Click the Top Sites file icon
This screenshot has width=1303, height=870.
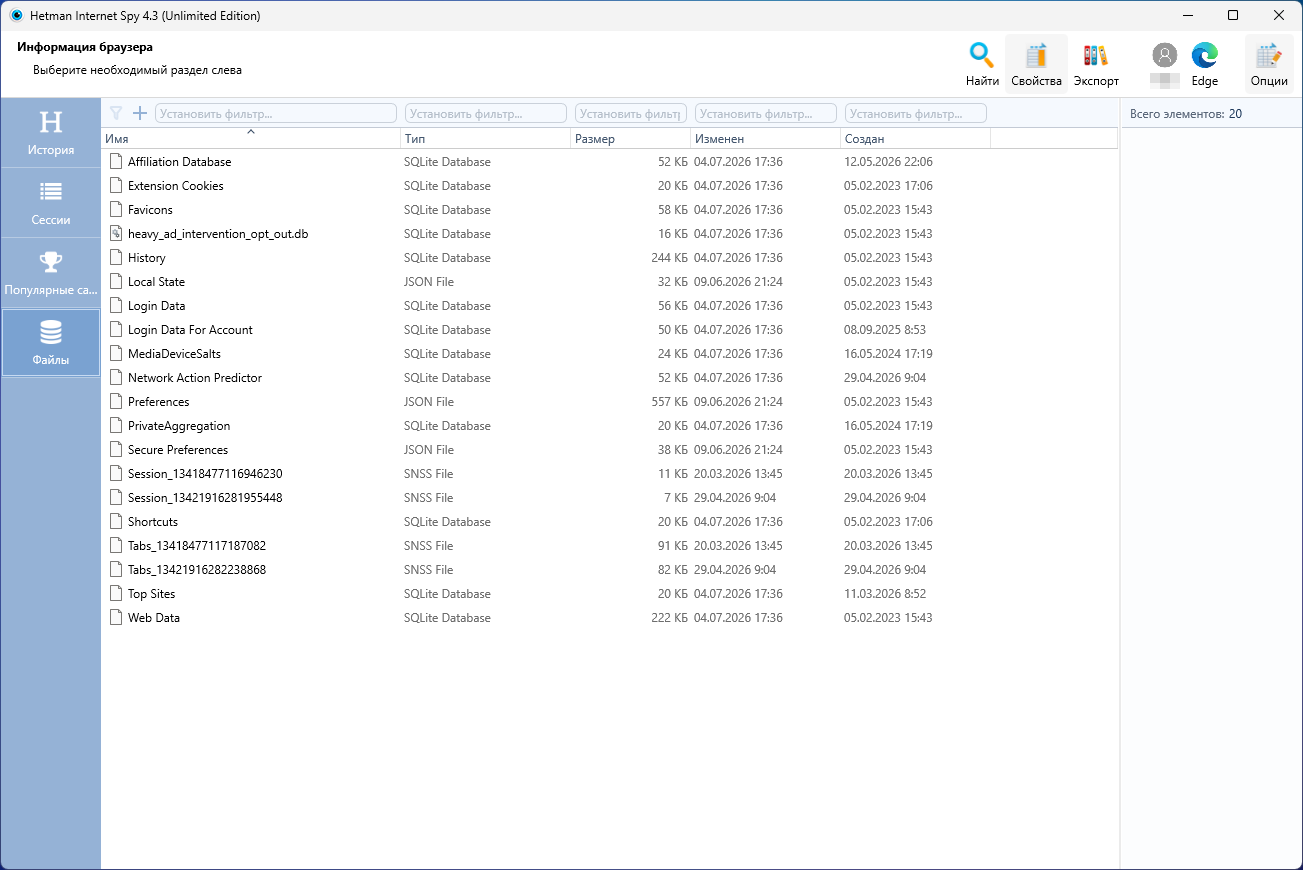coord(116,594)
